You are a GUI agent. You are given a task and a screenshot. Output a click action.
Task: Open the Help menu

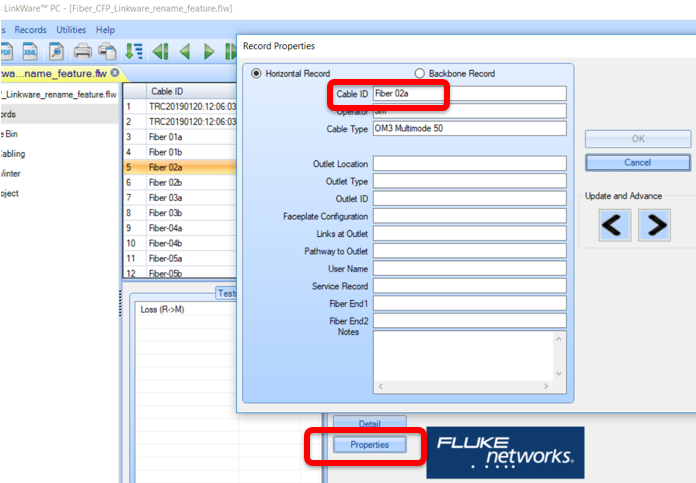[105, 30]
